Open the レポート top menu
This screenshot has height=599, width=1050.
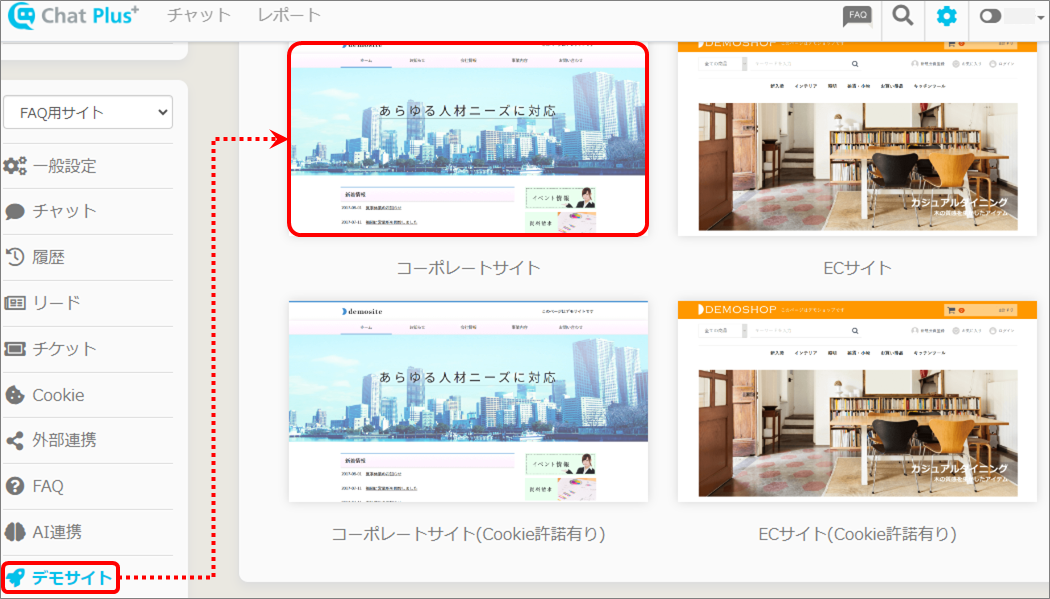[x=289, y=15]
